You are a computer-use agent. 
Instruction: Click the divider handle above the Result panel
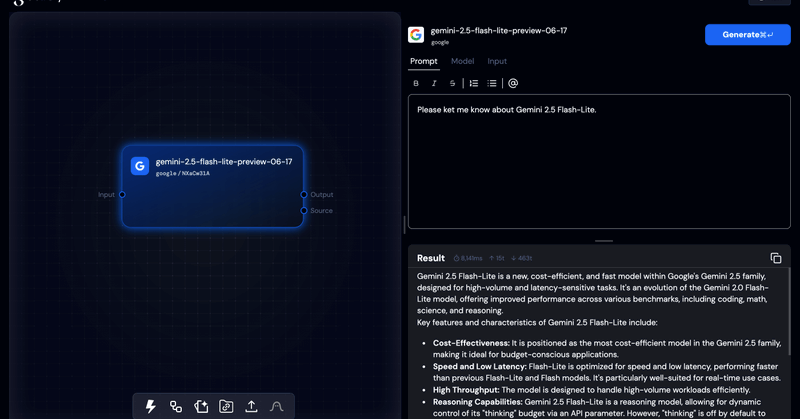pyautogui.click(x=604, y=241)
